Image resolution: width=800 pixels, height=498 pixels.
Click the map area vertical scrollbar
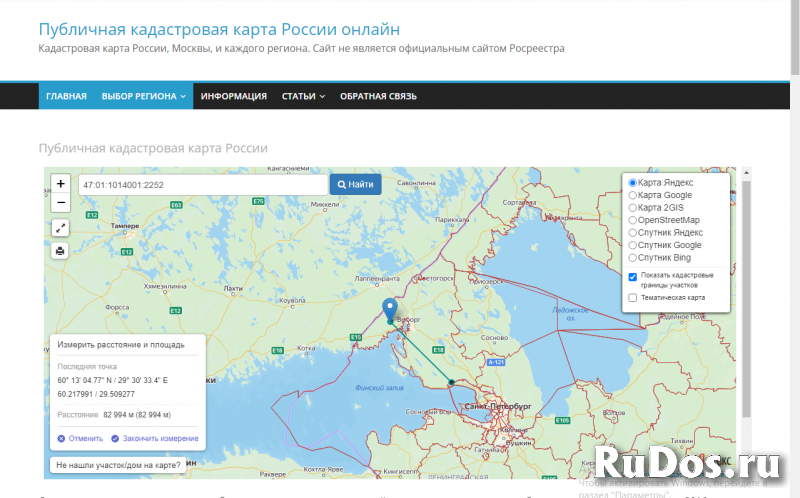click(x=746, y=298)
